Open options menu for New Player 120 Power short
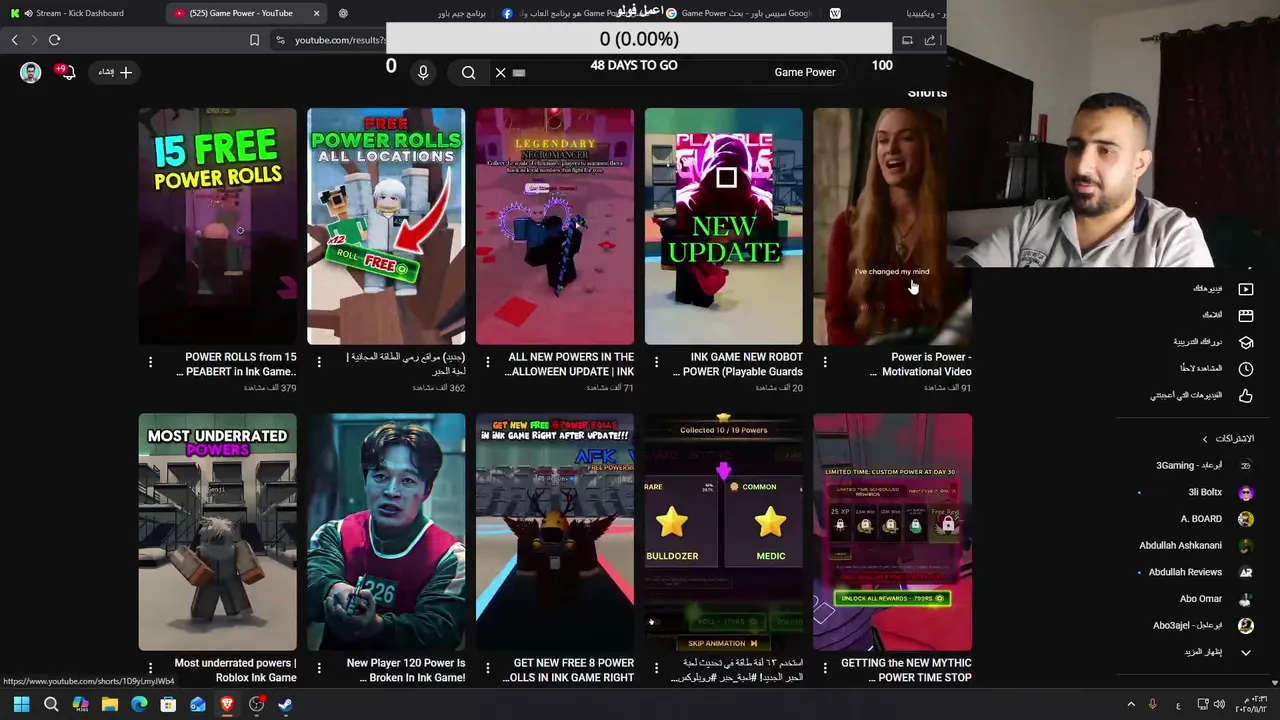This screenshot has height=720, width=1280. pyautogui.click(x=319, y=668)
